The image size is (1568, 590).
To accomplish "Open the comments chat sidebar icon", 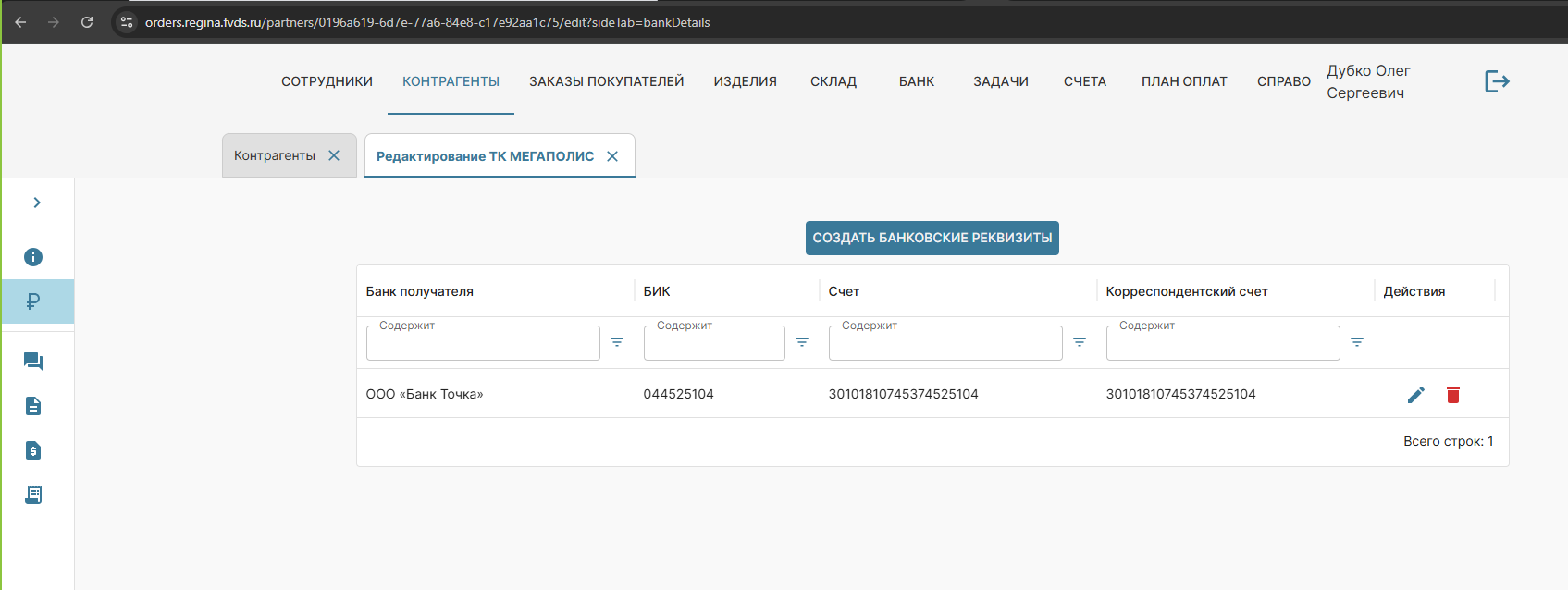I will (33, 362).
